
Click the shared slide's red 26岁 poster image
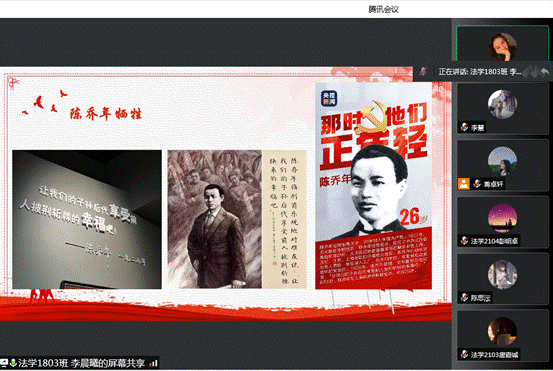[373, 186]
